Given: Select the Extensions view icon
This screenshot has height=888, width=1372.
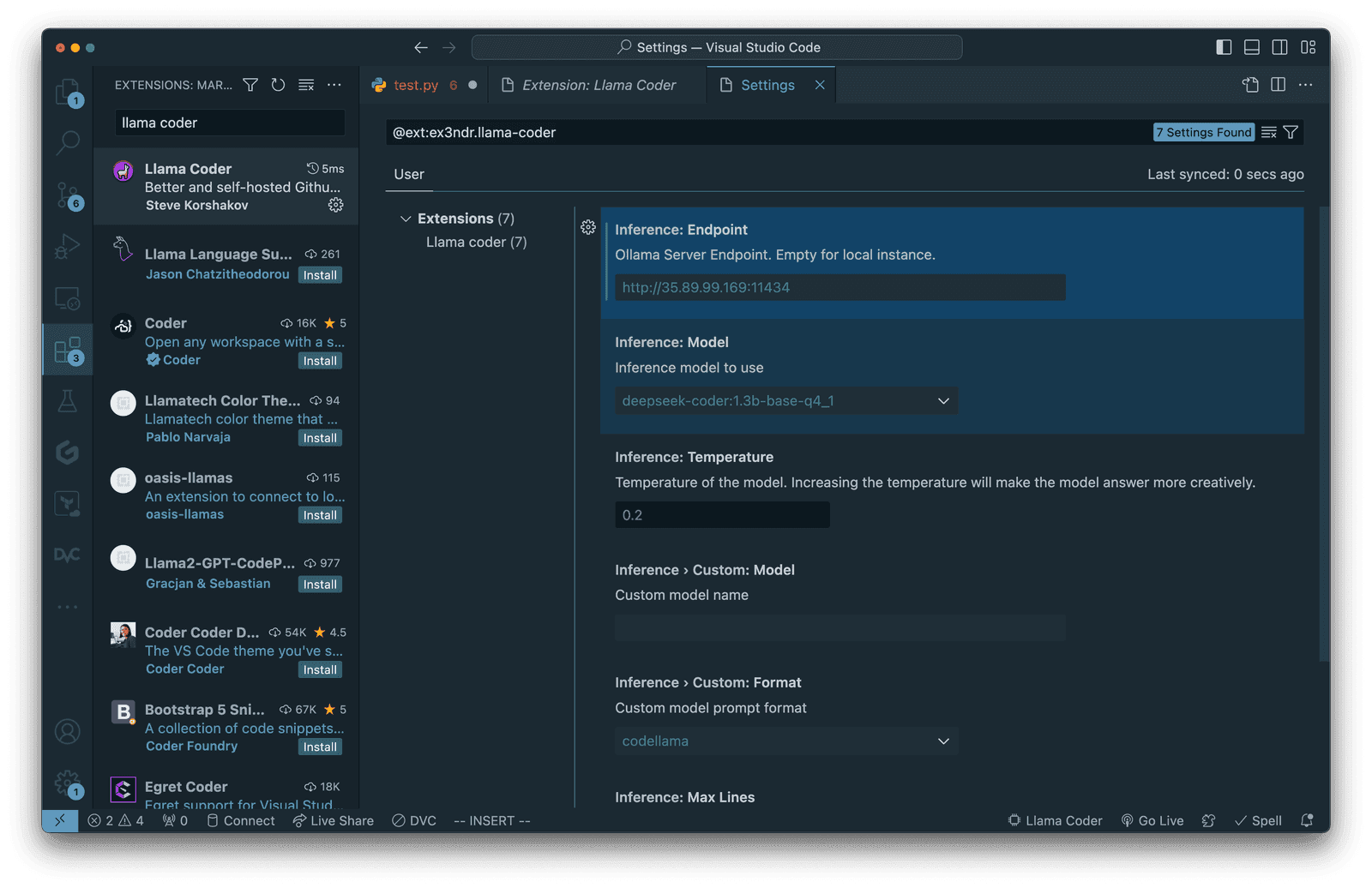Looking at the screenshot, I should click(x=68, y=350).
